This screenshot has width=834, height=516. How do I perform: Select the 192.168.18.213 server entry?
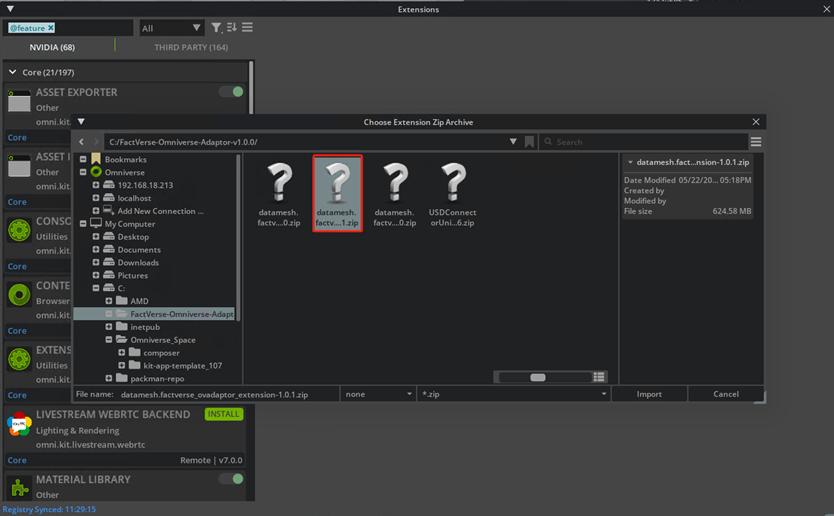tap(145, 185)
